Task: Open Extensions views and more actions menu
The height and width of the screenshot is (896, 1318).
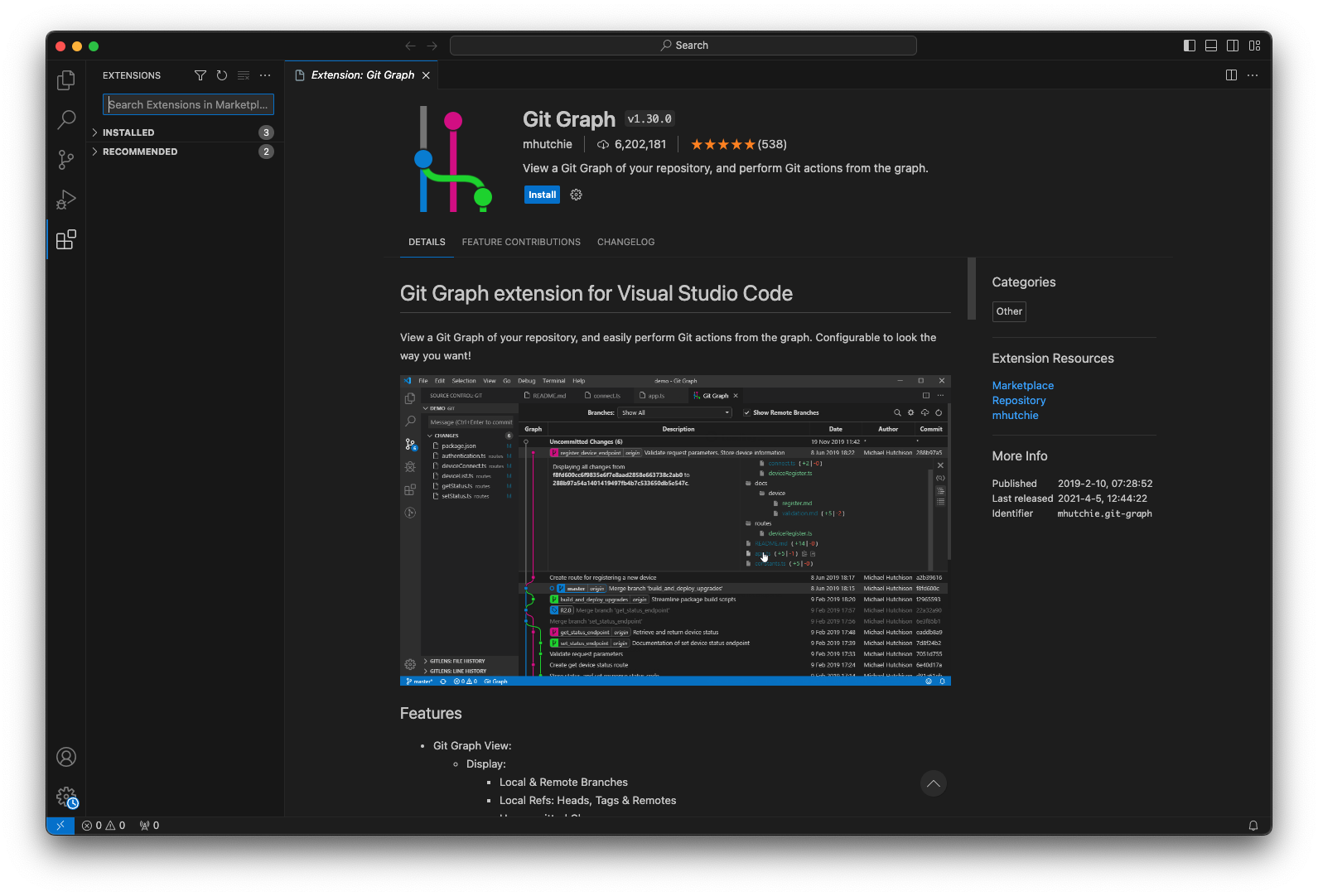Action: tap(265, 75)
